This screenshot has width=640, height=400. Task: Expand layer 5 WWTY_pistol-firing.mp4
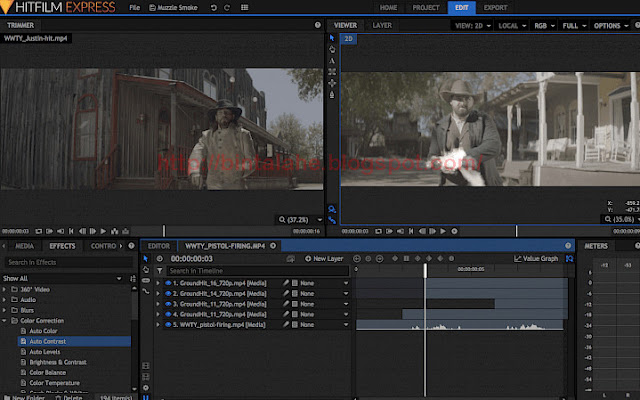pos(158,325)
